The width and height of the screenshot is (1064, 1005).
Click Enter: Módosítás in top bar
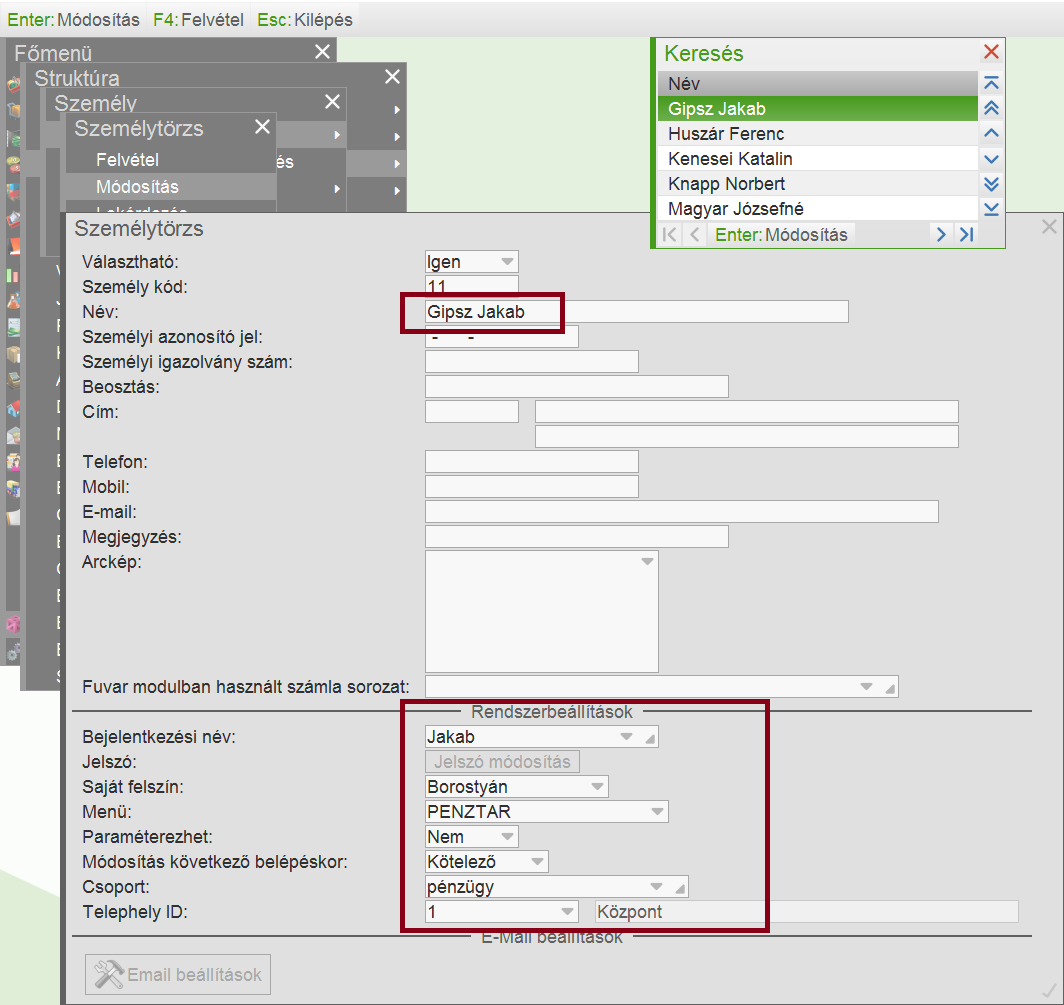tap(73, 20)
